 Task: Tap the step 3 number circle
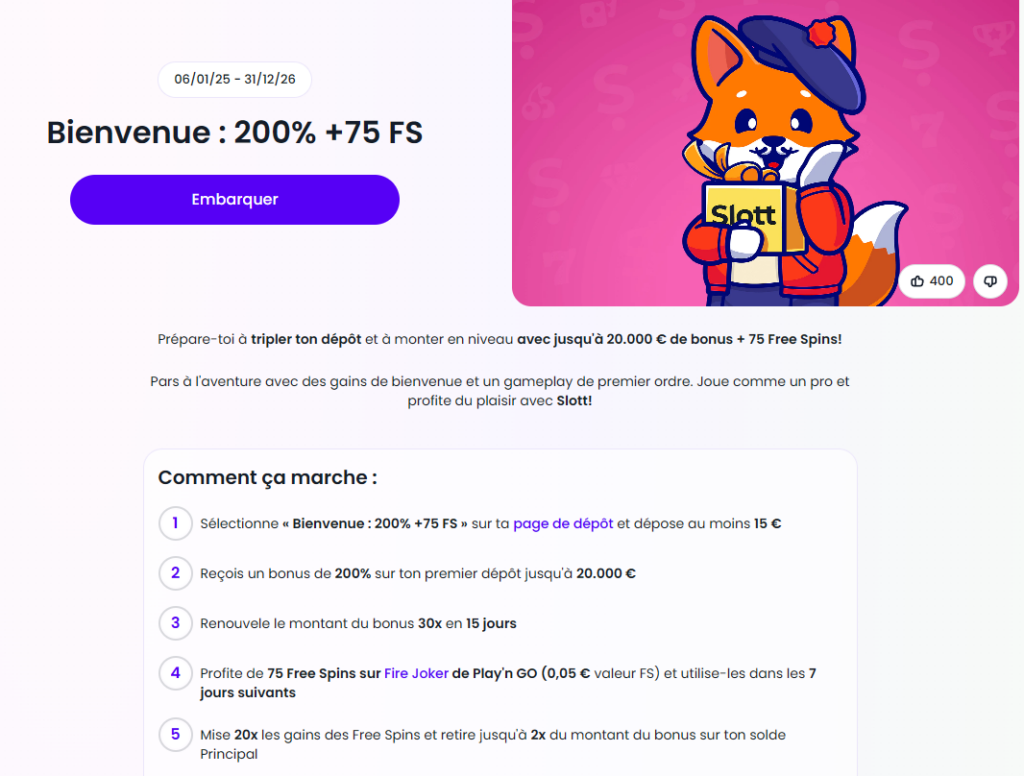coord(175,623)
